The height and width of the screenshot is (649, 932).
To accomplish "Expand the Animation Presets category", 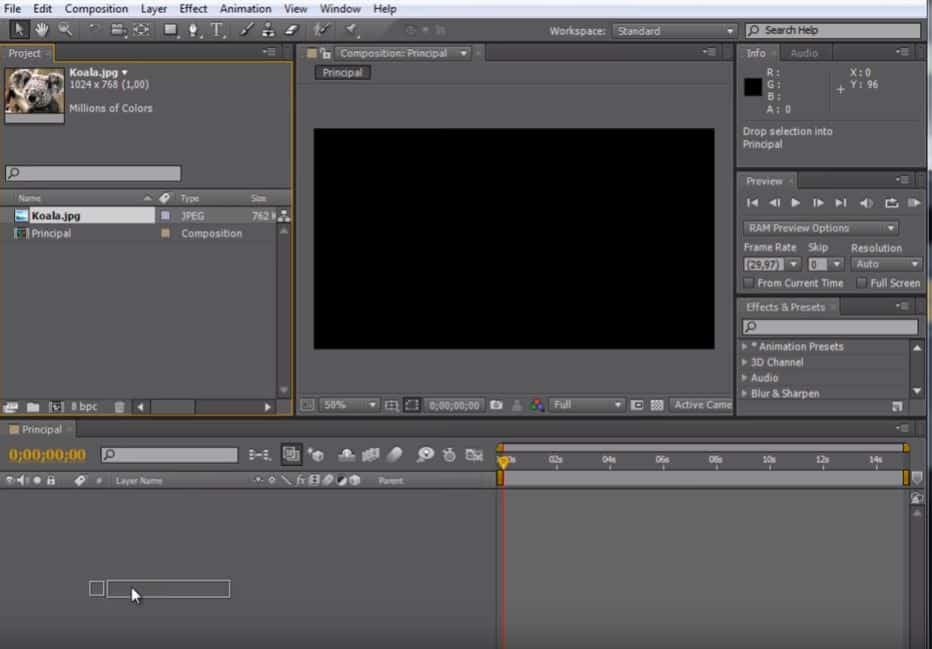I will tap(745, 346).
